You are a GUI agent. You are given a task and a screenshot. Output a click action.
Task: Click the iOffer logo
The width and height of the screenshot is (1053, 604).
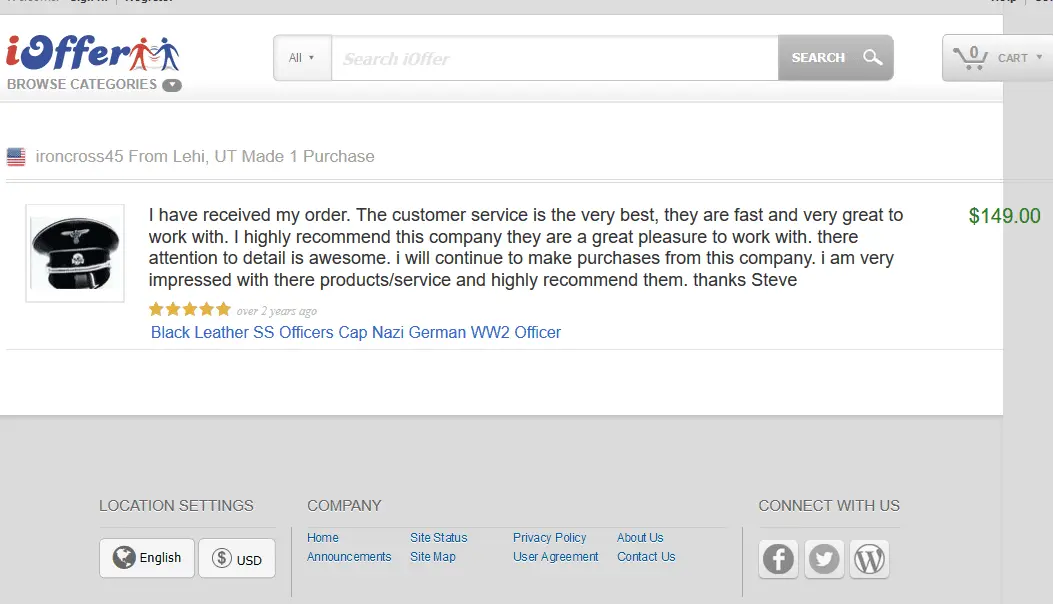click(x=92, y=54)
